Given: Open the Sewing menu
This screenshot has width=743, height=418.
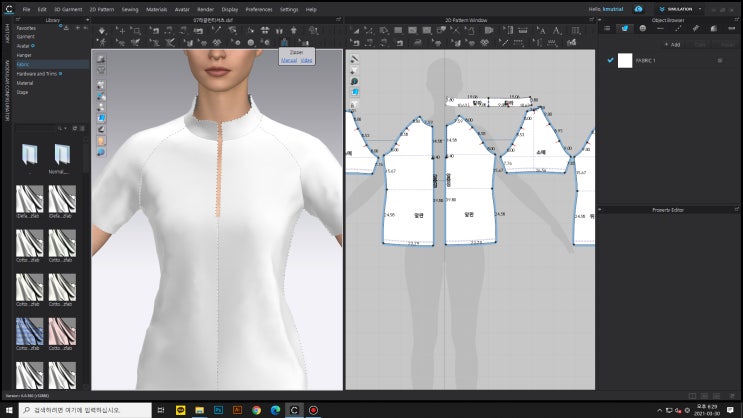Looking at the screenshot, I should [129, 9].
